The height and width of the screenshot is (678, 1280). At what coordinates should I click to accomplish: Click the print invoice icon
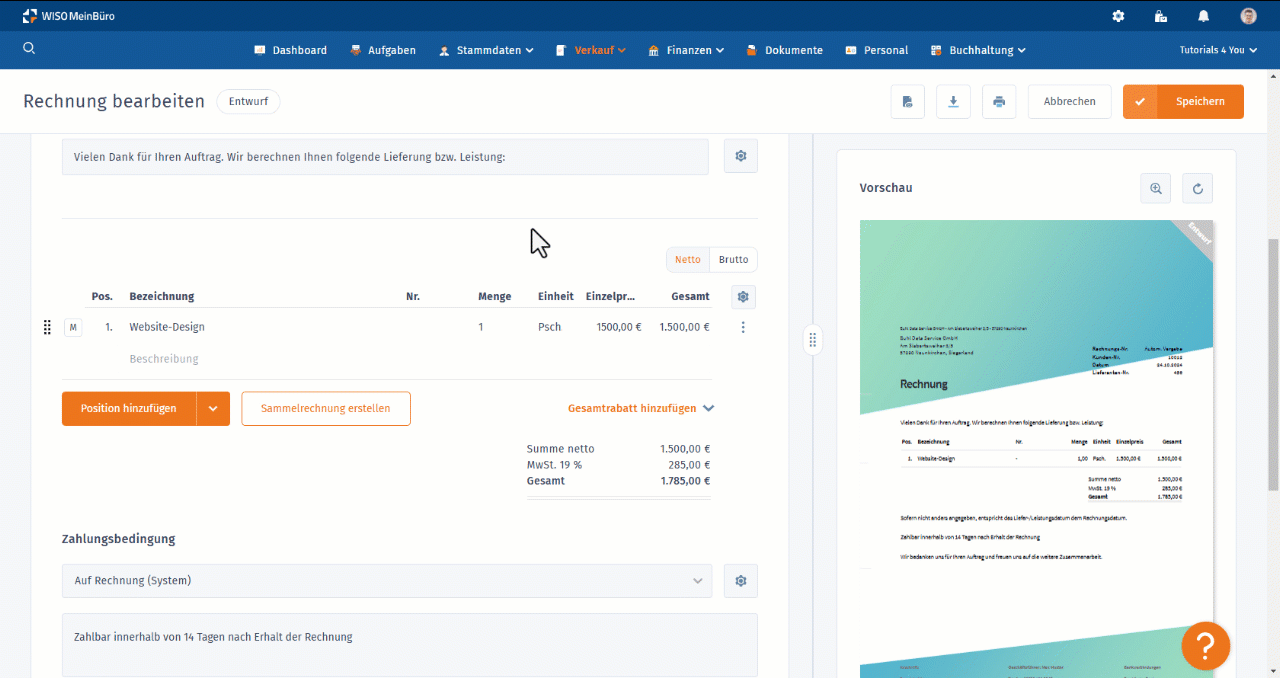tap(999, 102)
